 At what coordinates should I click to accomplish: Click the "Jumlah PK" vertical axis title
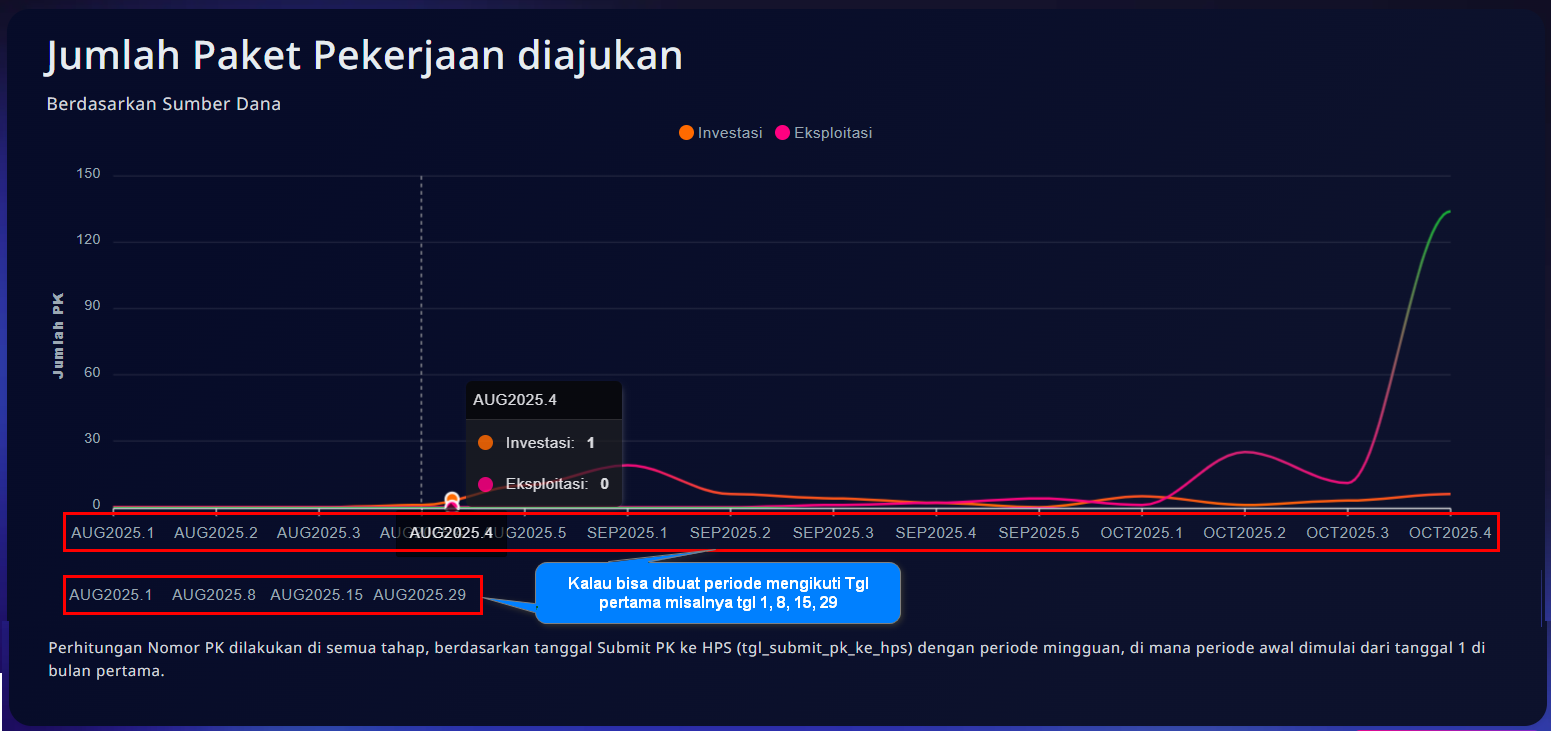pos(58,336)
